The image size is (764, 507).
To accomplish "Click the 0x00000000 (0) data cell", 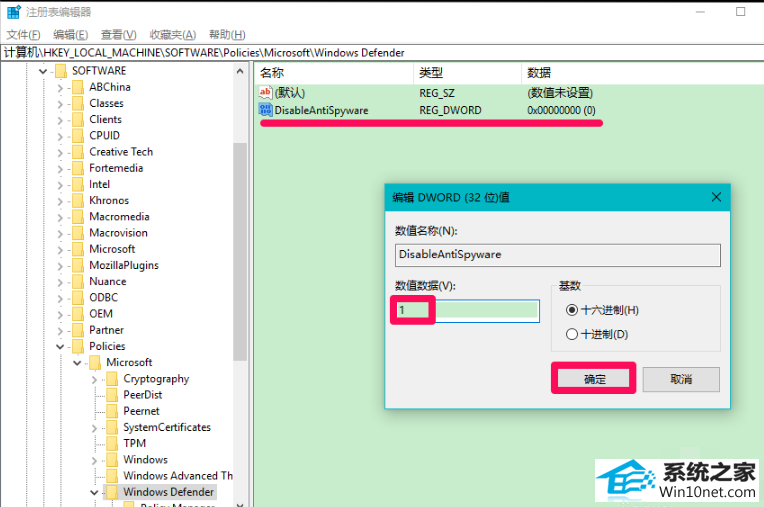I will click(561, 111).
